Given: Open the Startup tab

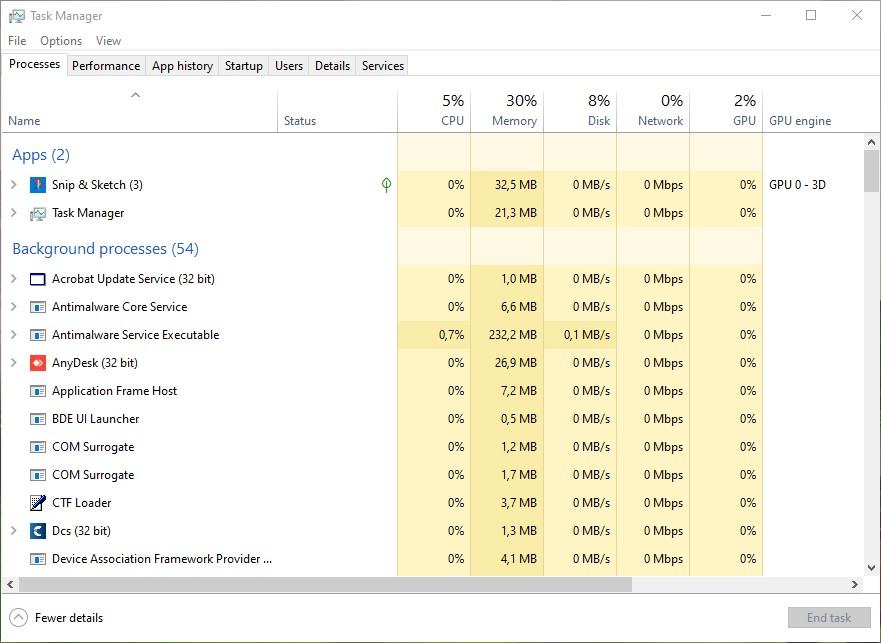Looking at the screenshot, I should pyautogui.click(x=243, y=66).
